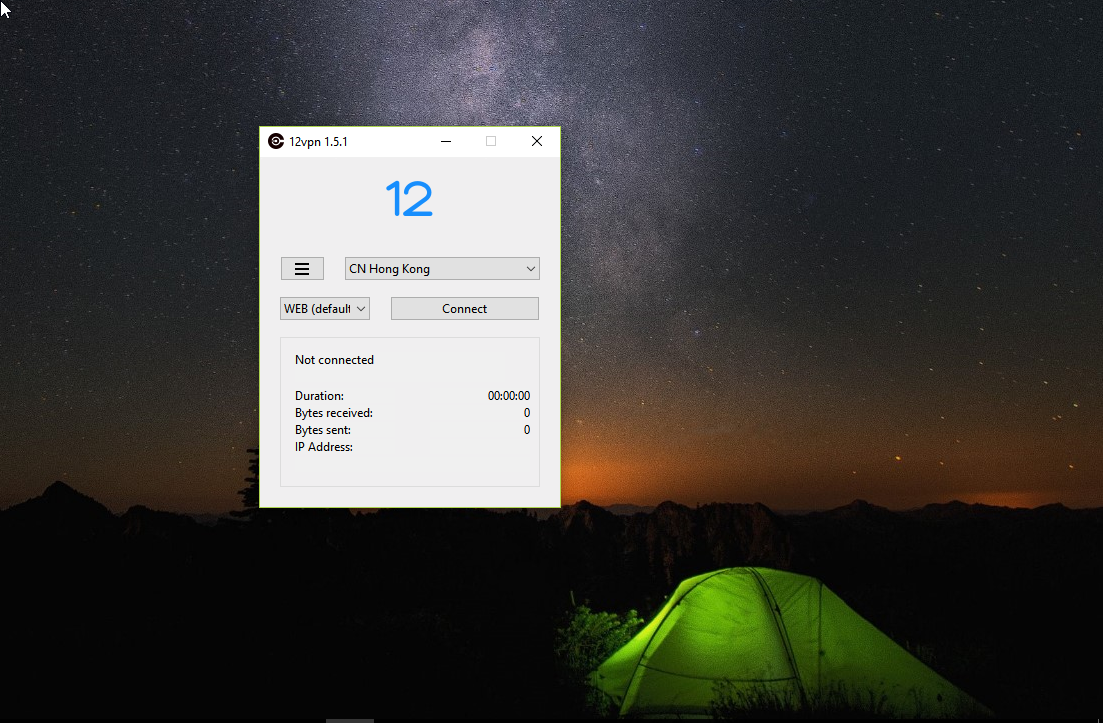The width and height of the screenshot is (1103, 723).
Task: Open the CN Hong Kong server dropdown
Action: pos(442,269)
